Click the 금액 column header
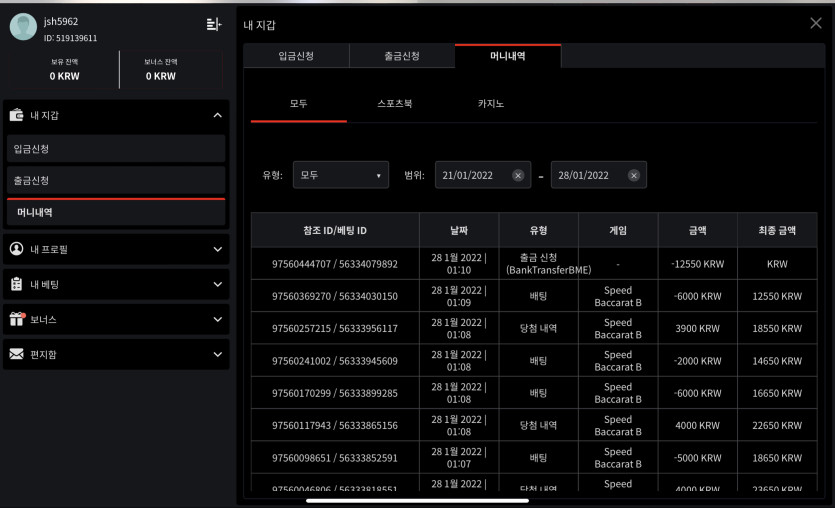Image resolution: width=835 pixels, height=508 pixels. 698,230
